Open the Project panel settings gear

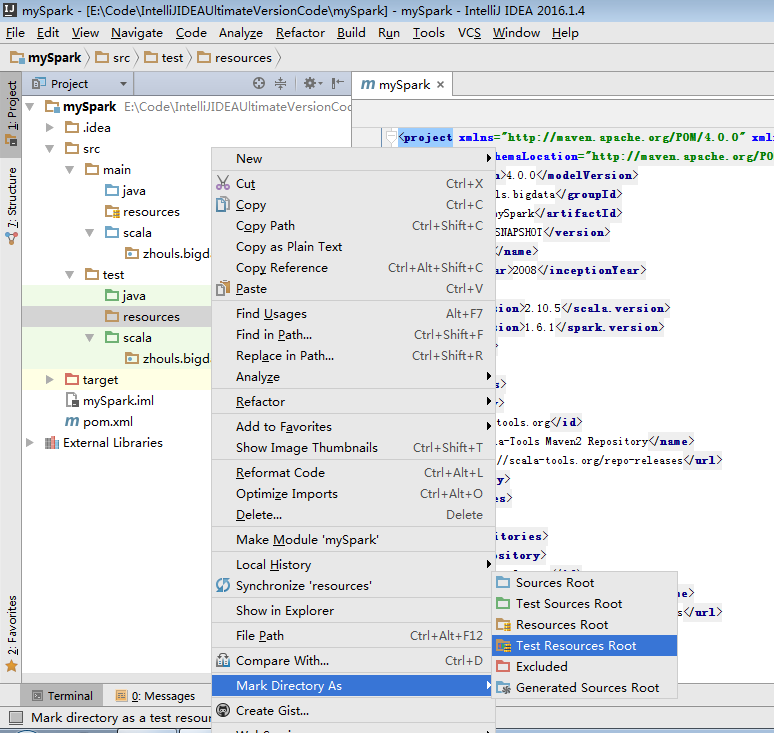[312, 83]
